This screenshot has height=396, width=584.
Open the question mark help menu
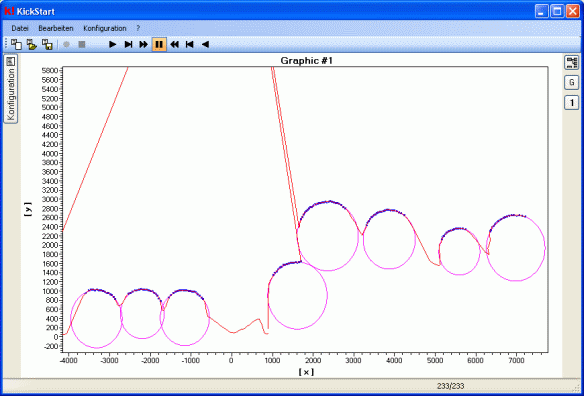coord(138,28)
